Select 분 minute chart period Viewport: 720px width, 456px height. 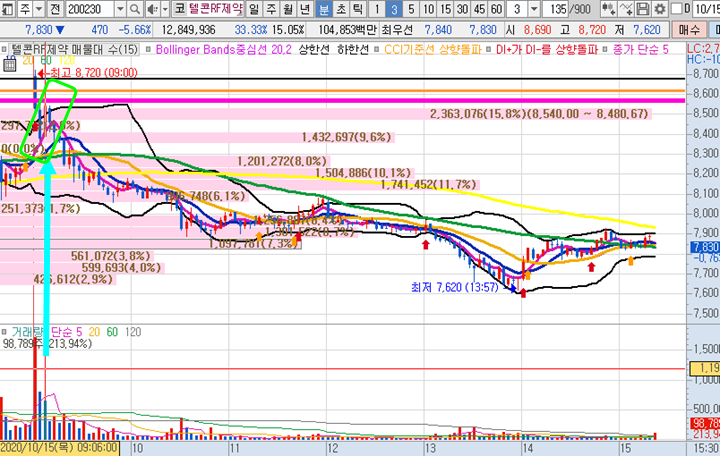[324, 8]
